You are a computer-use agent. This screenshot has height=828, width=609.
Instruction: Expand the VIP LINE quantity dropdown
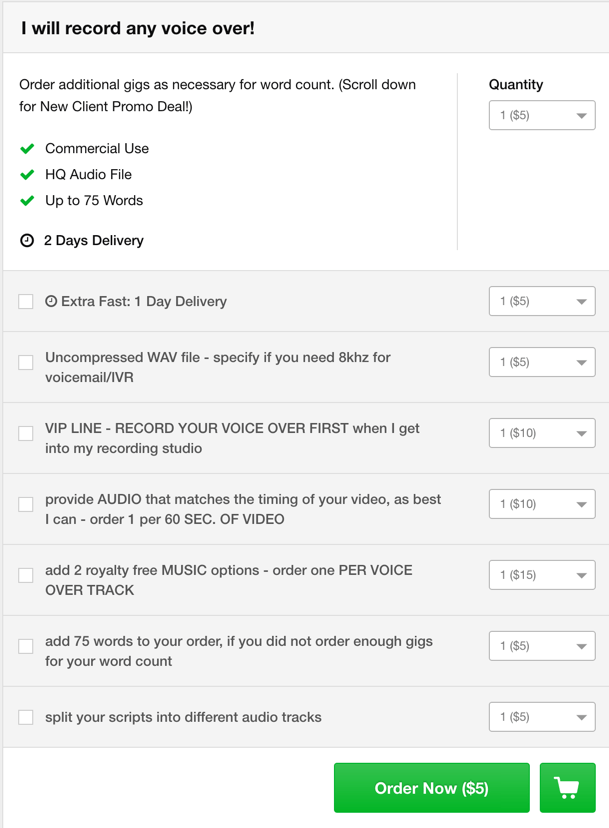(x=542, y=433)
